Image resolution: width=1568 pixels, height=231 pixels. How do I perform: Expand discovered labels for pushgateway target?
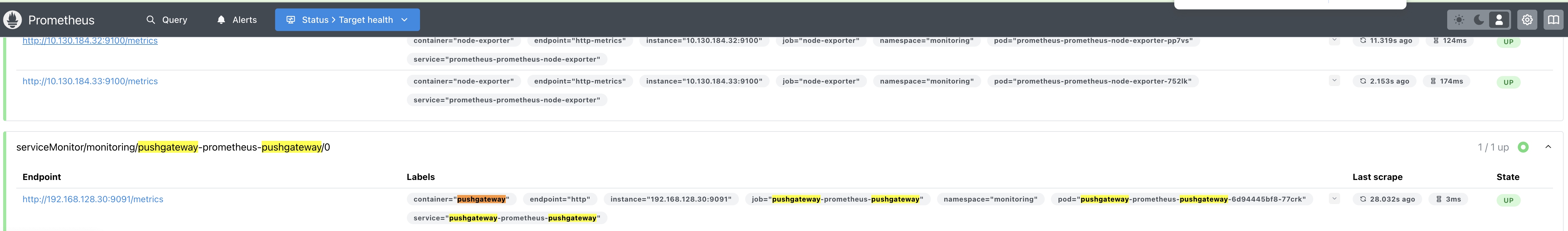pyautogui.click(x=1334, y=199)
